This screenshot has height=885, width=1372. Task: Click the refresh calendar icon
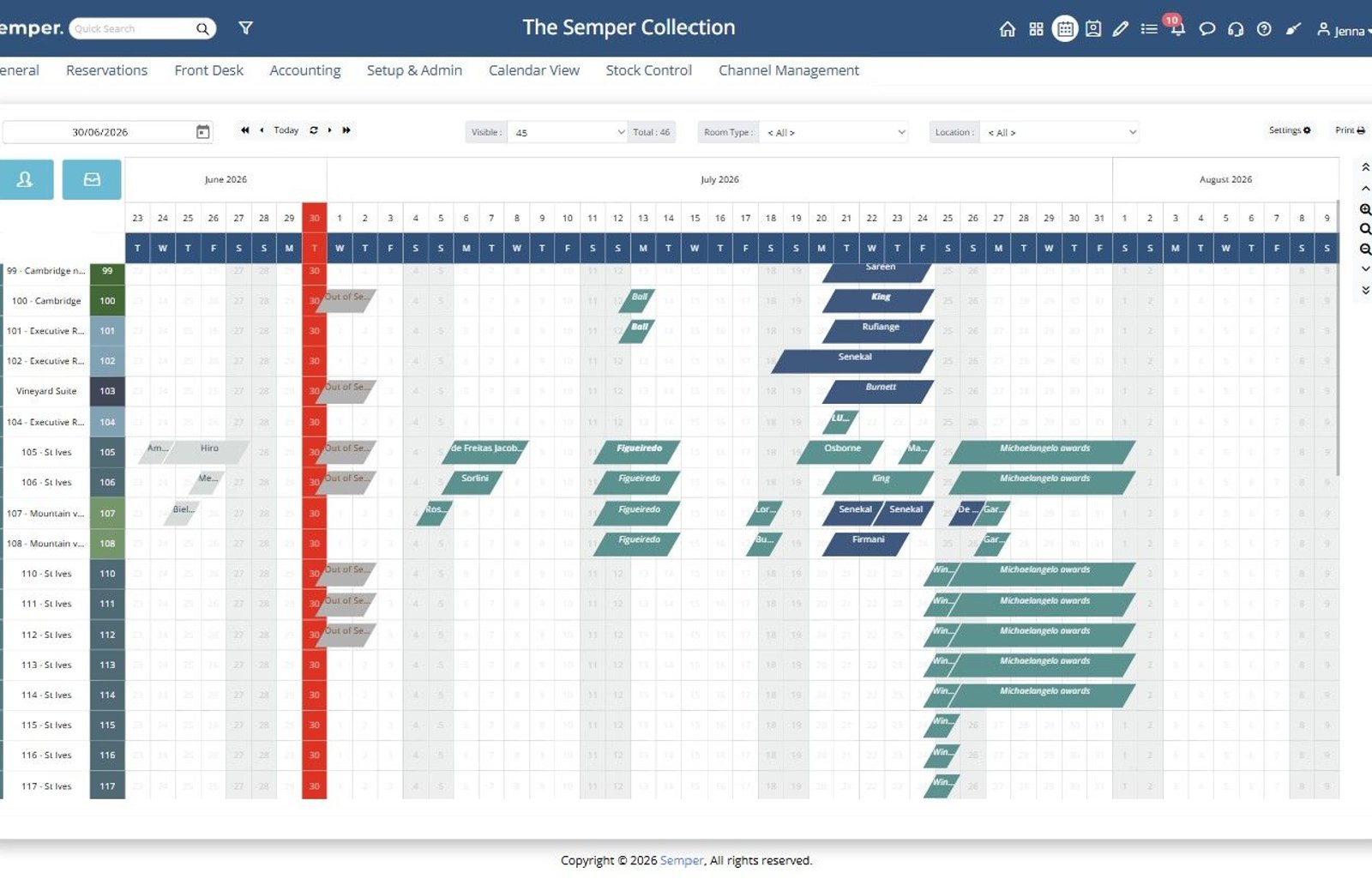click(314, 130)
